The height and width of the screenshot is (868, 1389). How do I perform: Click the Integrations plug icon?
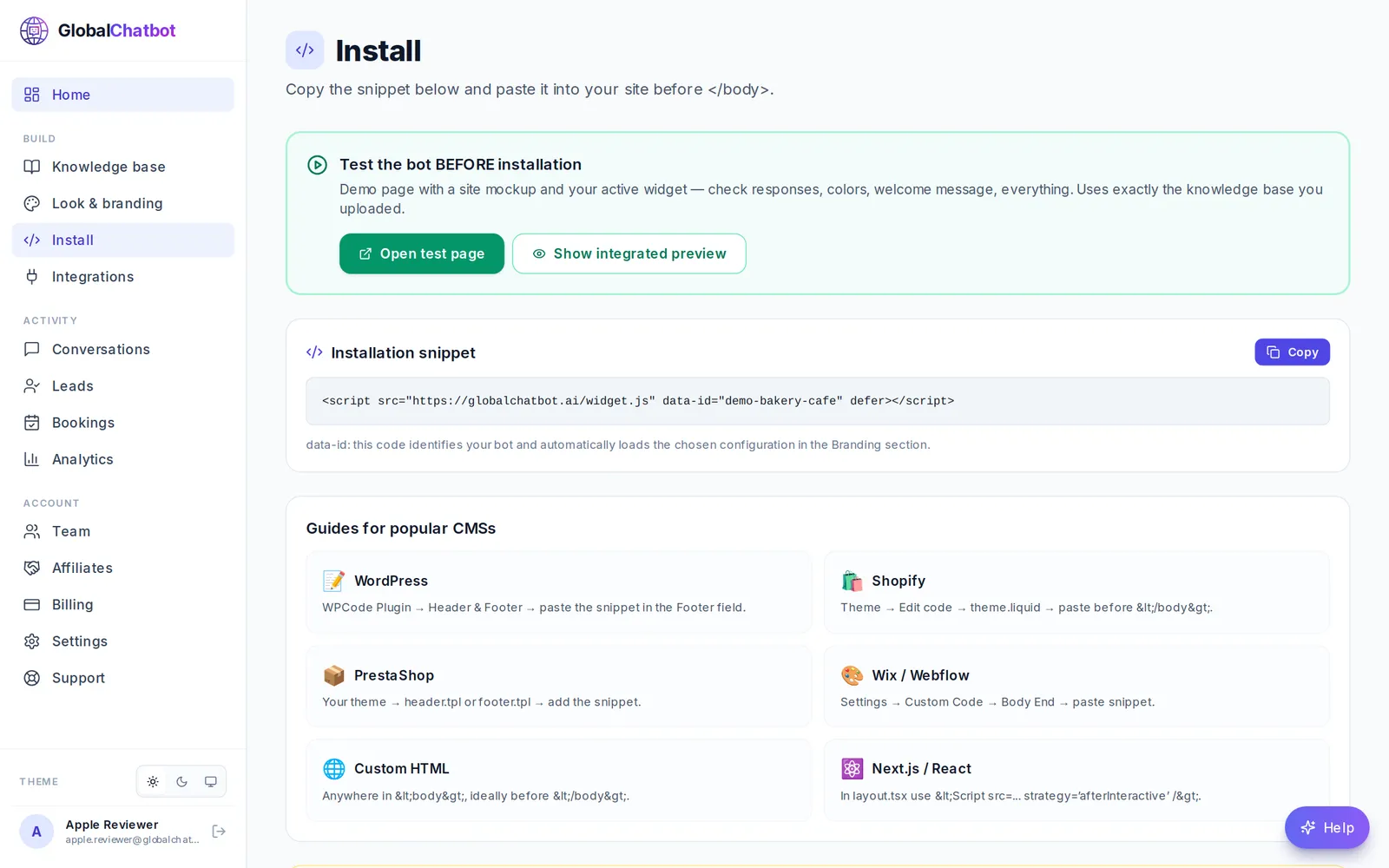tap(32, 277)
